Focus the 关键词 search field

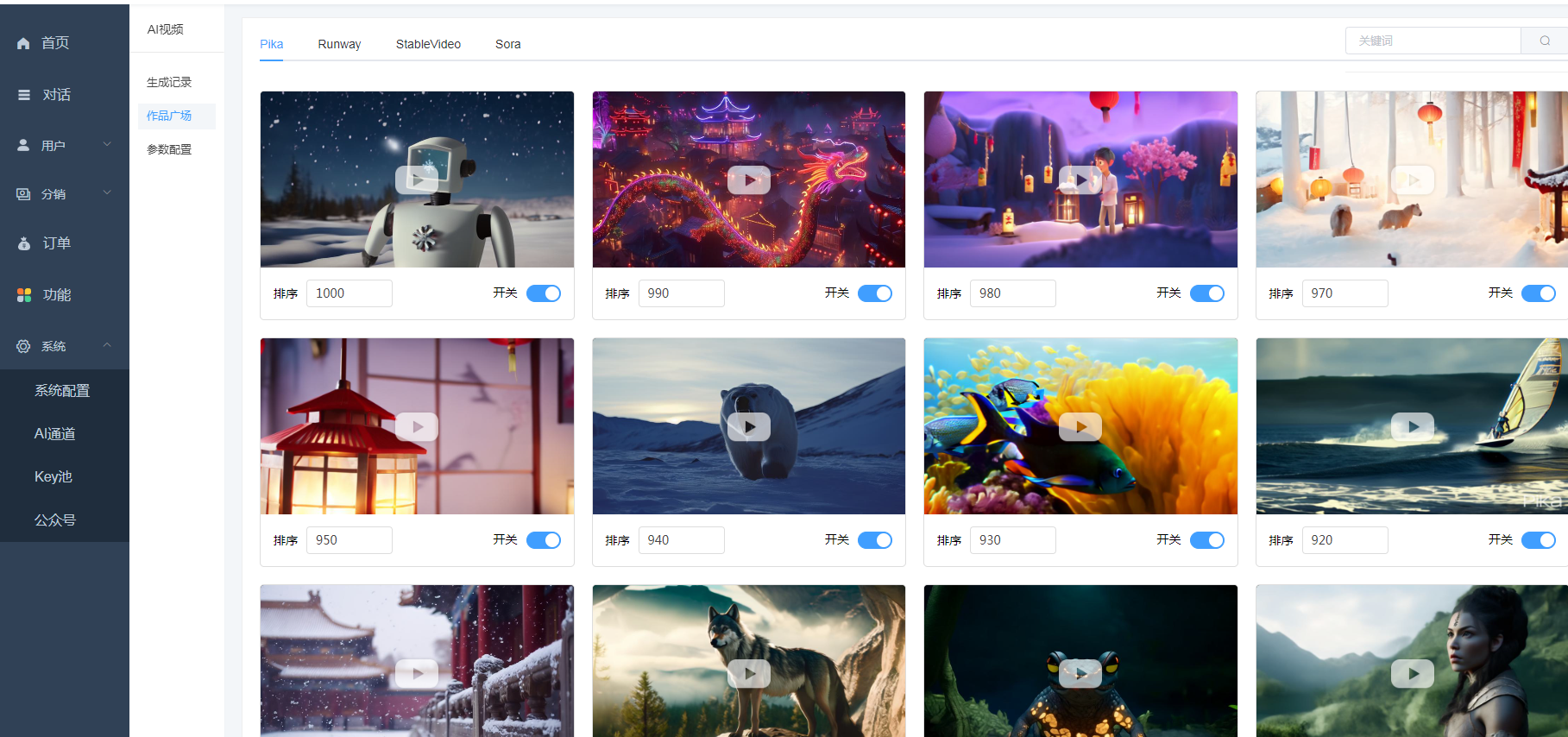pyautogui.click(x=1433, y=41)
